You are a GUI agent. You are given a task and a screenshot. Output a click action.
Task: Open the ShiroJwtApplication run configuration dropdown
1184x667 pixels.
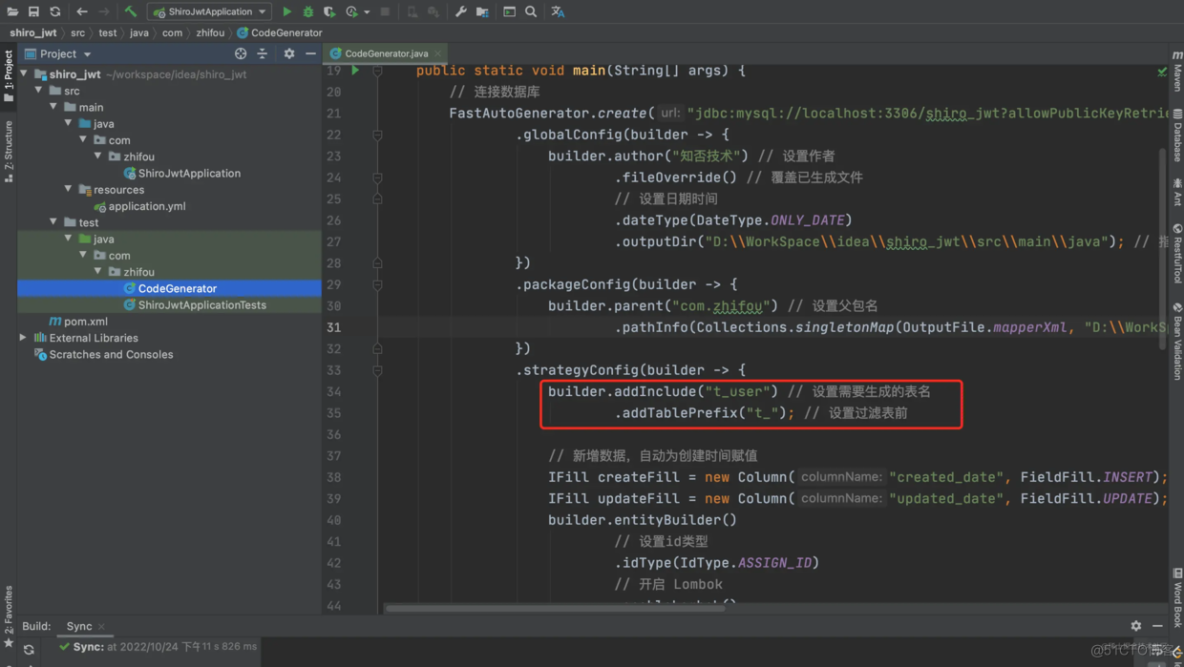(x=262, y=10)
